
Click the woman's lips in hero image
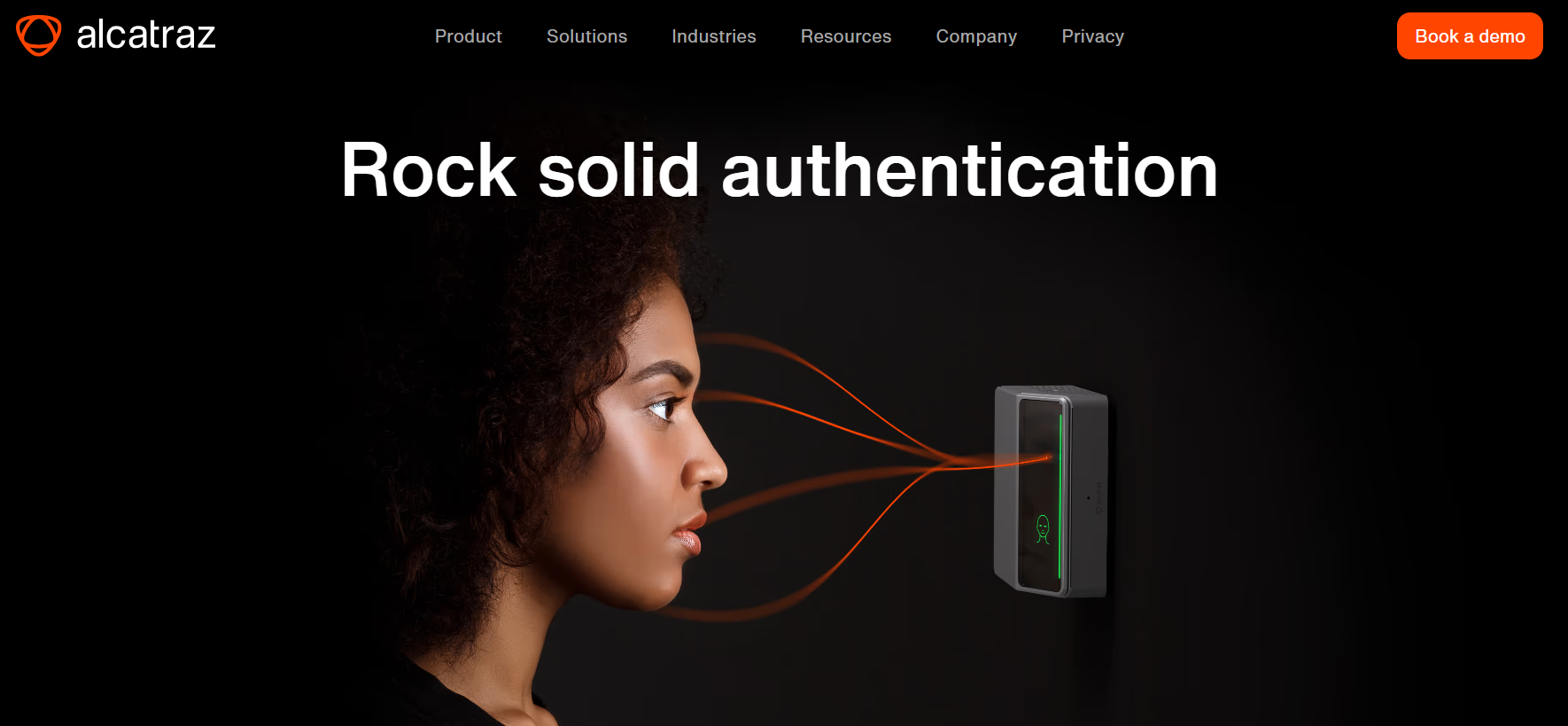point(687,535)
